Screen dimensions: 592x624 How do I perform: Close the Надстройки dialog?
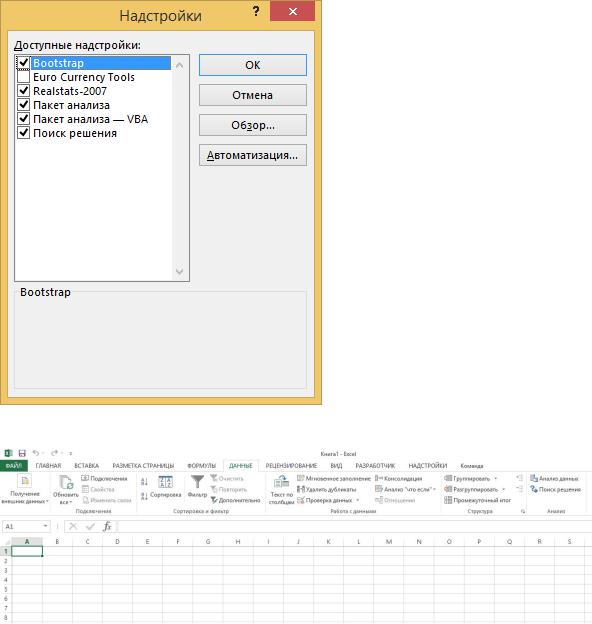(292, 11)
